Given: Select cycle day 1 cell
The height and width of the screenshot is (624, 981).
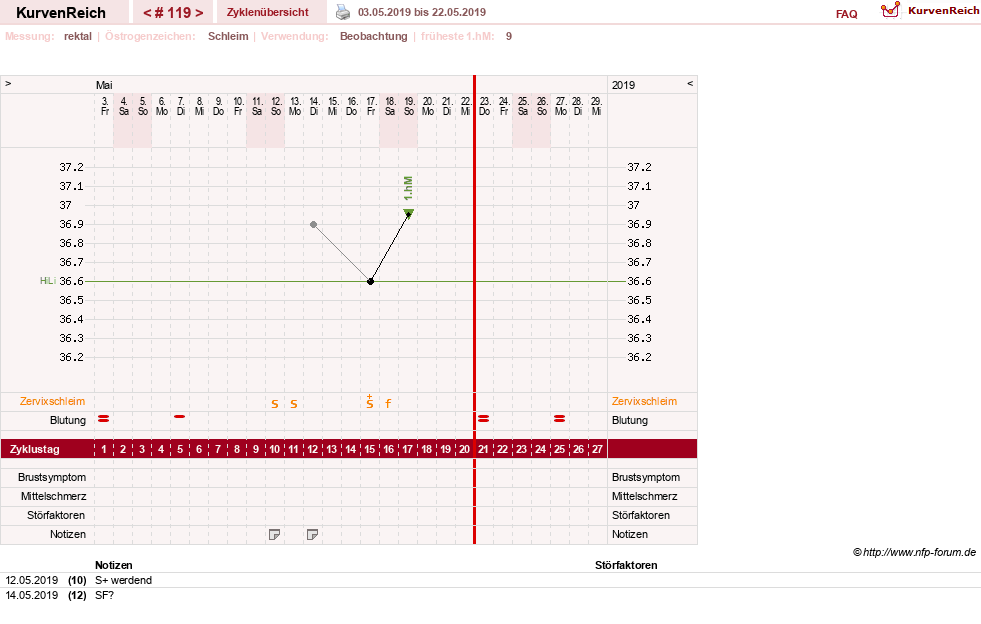Looking at the screenshot, I should [x=104, y=449].
